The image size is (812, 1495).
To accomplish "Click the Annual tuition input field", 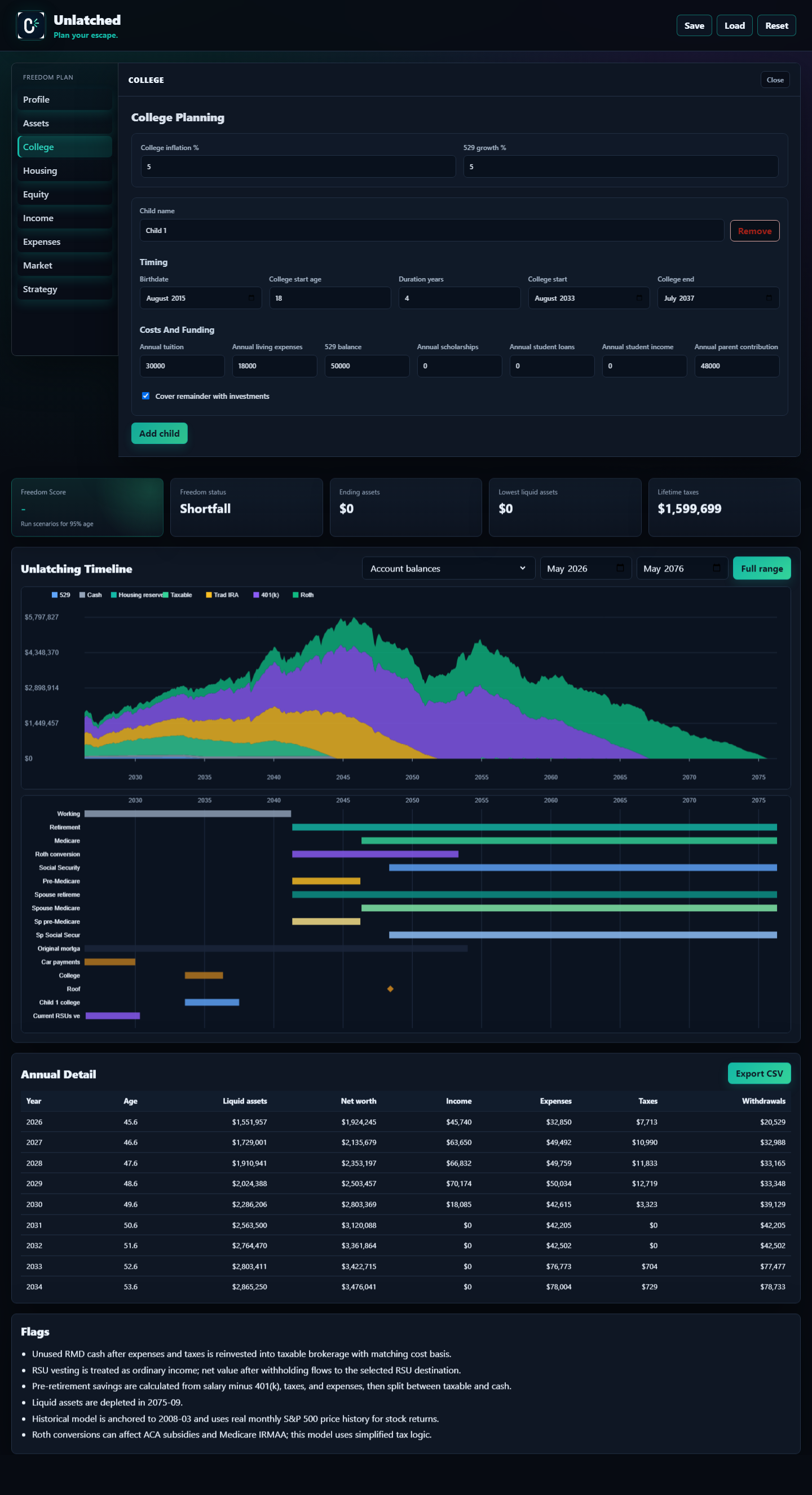I will tap(182, 366).
